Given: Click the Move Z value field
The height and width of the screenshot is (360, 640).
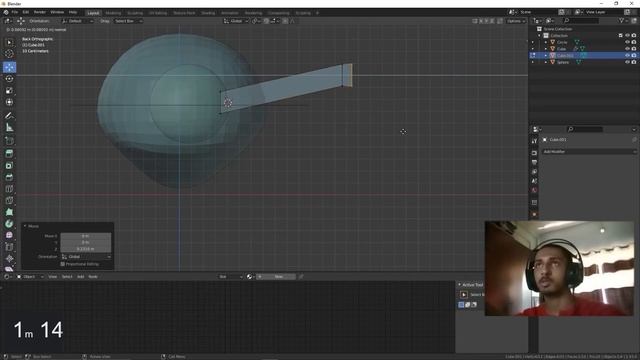Looking at the screenshot, I should click(x=86, y=249).
